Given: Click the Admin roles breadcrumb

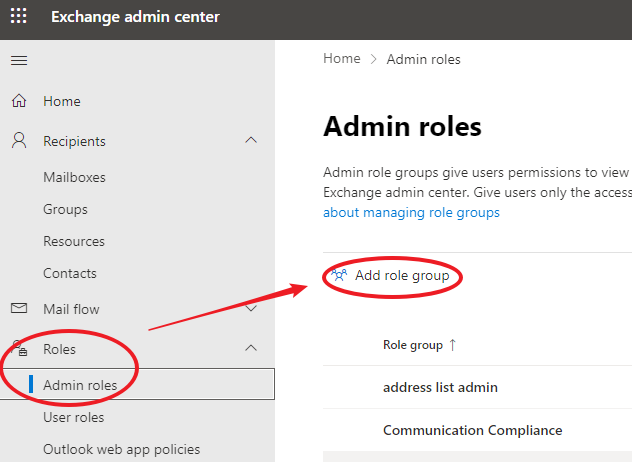Looking at the screenshot, I should coord(424,59).
